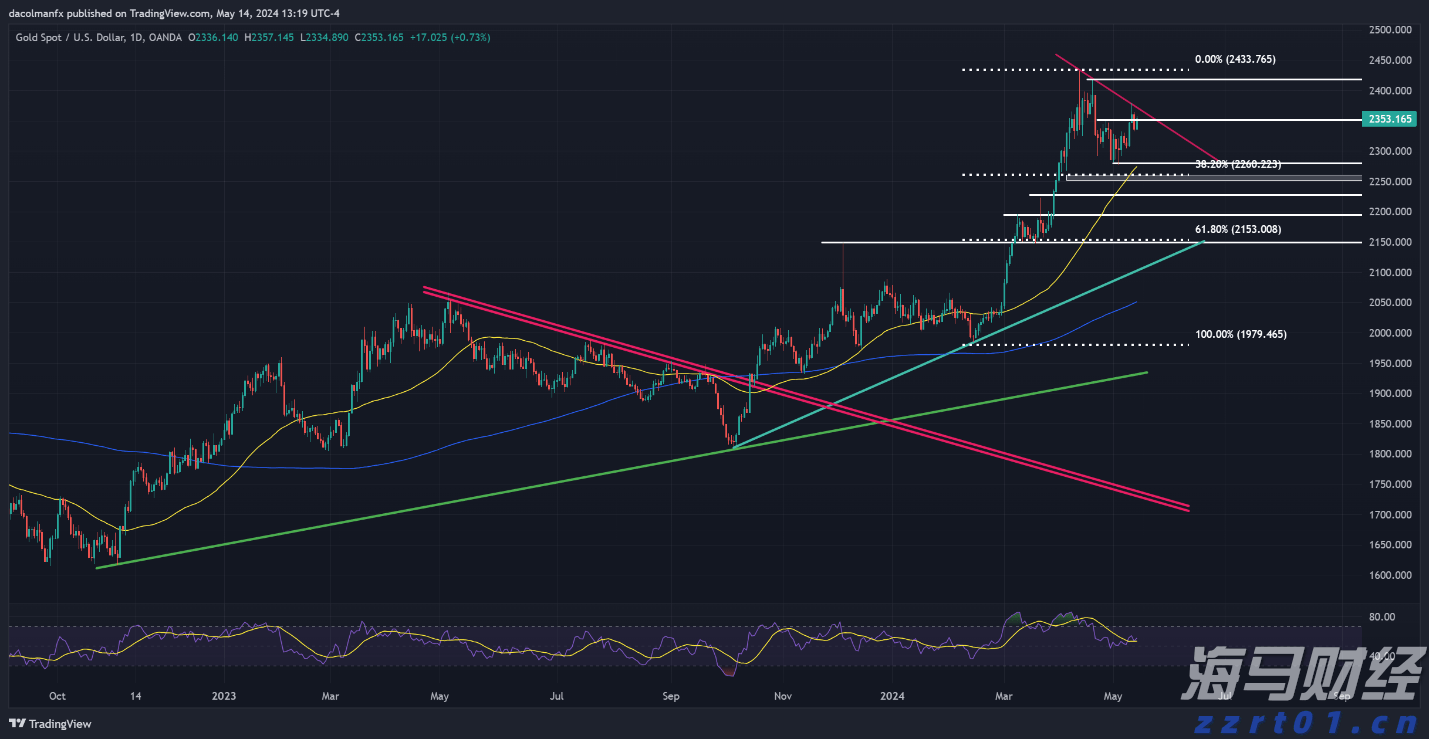The height and width of the screenshot is (739, 1429).
Task: Expand the May label on the time axis
Action: (x=1114, y=696)
